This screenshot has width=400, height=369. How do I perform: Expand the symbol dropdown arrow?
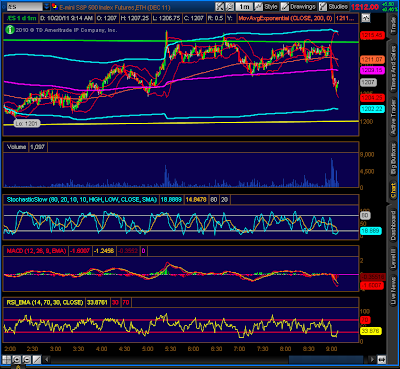pos(47,6)
